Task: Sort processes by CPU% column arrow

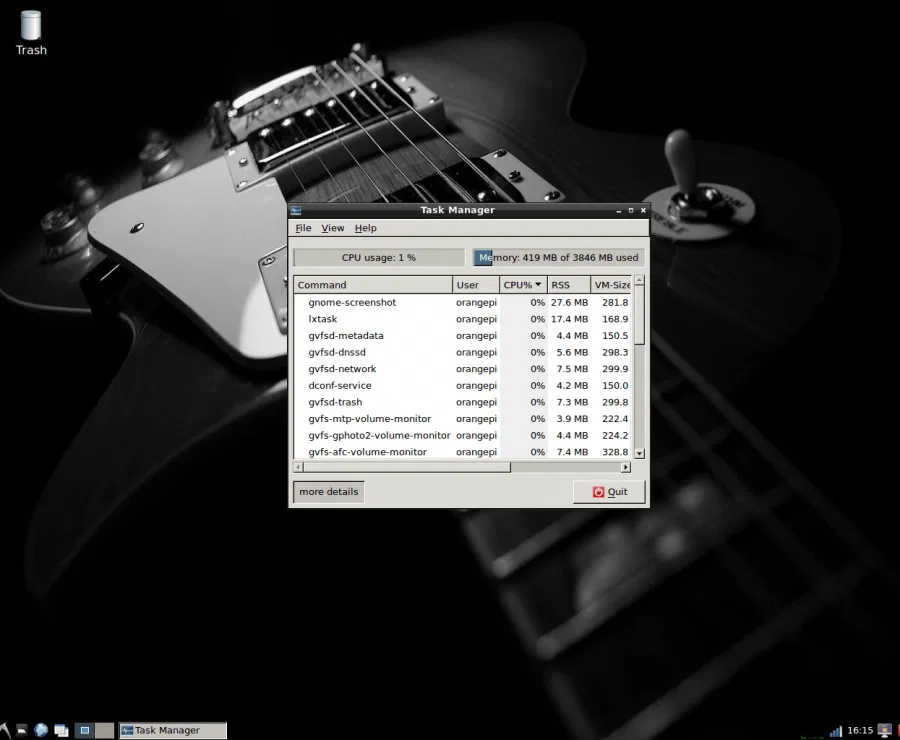Action: click(538, 285)
